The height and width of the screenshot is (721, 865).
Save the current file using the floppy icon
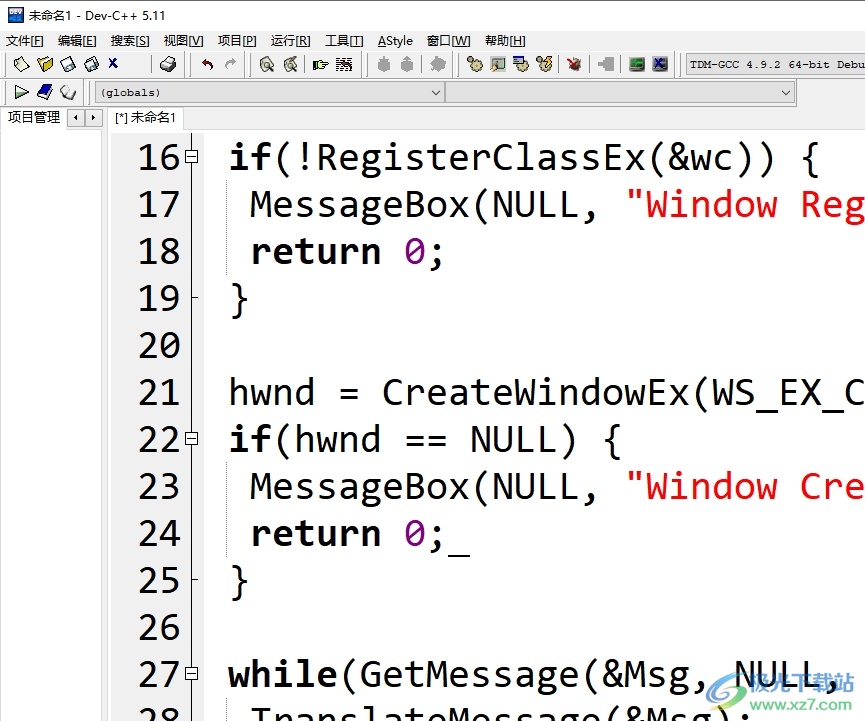[x=68, y=65]
